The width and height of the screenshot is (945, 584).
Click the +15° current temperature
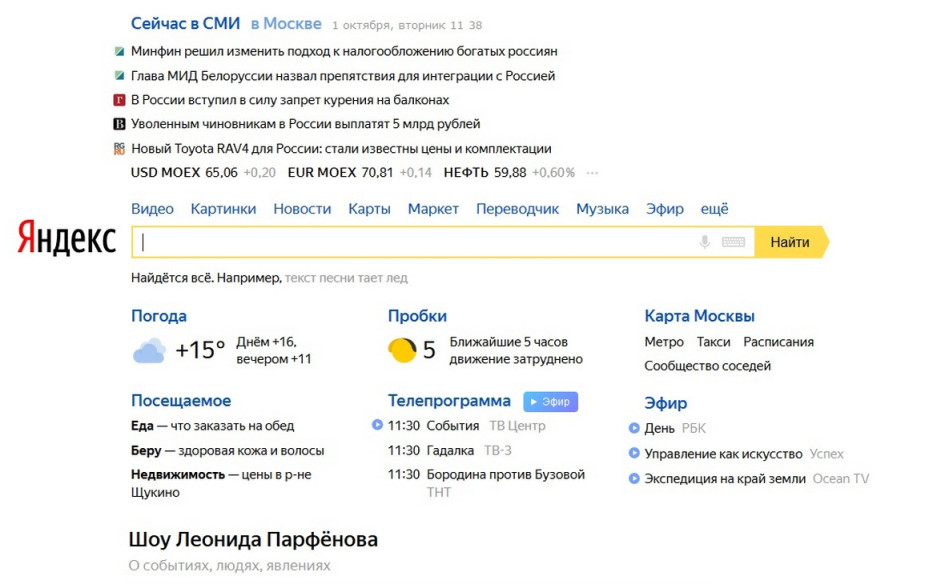coord(200,350)
